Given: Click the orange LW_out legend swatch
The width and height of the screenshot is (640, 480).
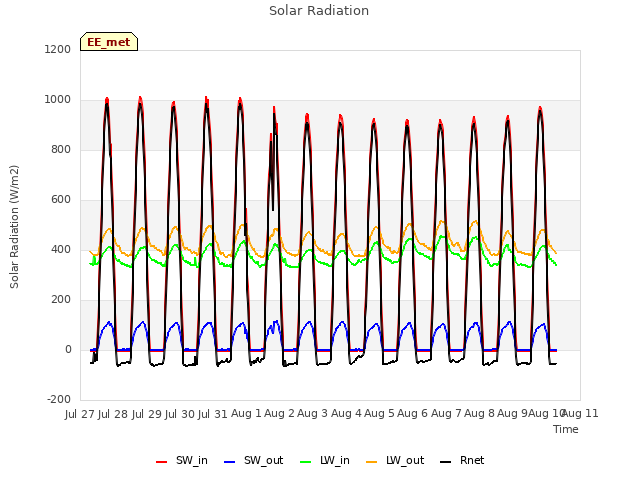Looking at the screenshot, I should tap(372, 462).
